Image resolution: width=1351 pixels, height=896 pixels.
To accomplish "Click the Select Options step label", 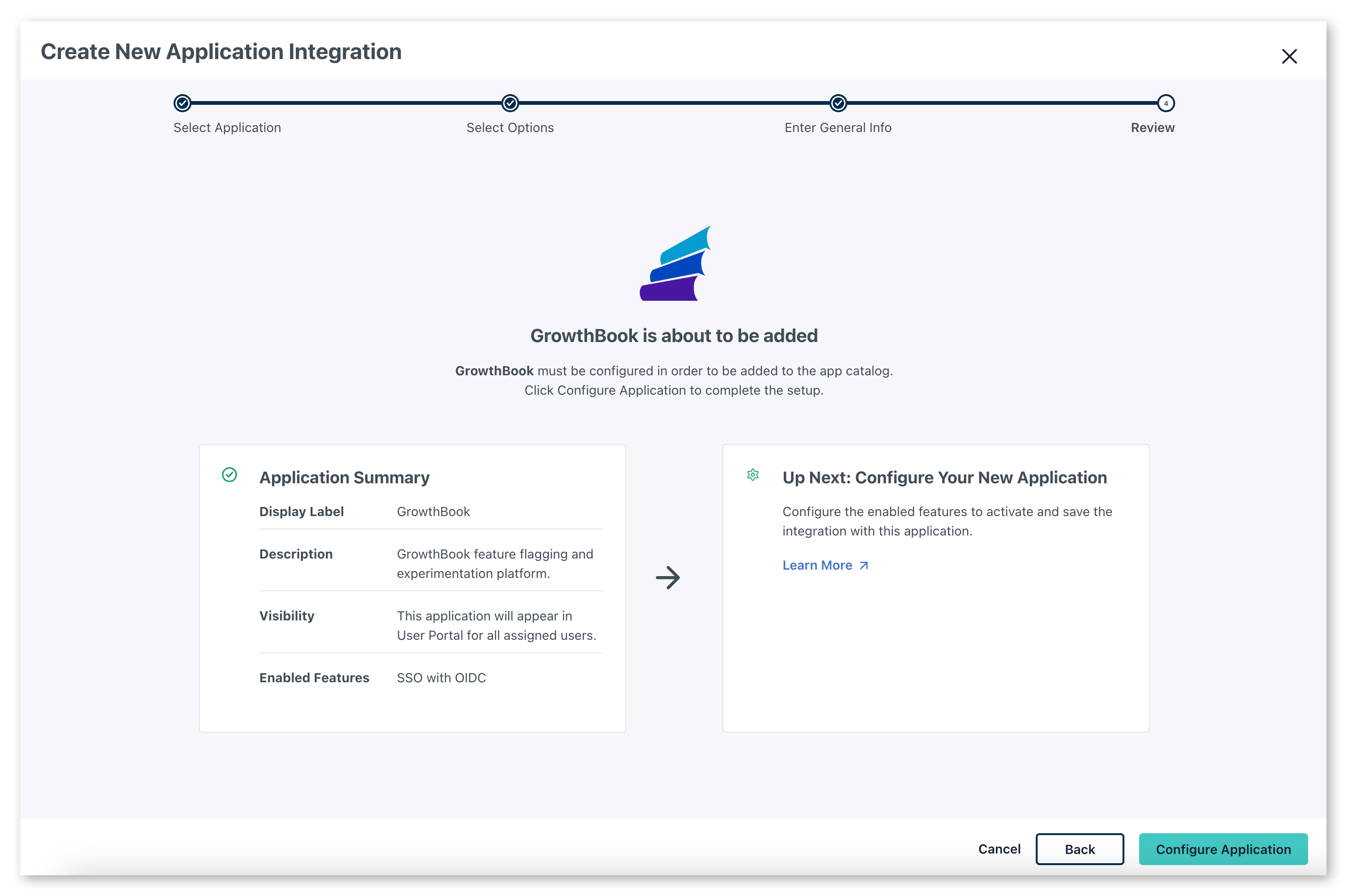I will point(510,127).
